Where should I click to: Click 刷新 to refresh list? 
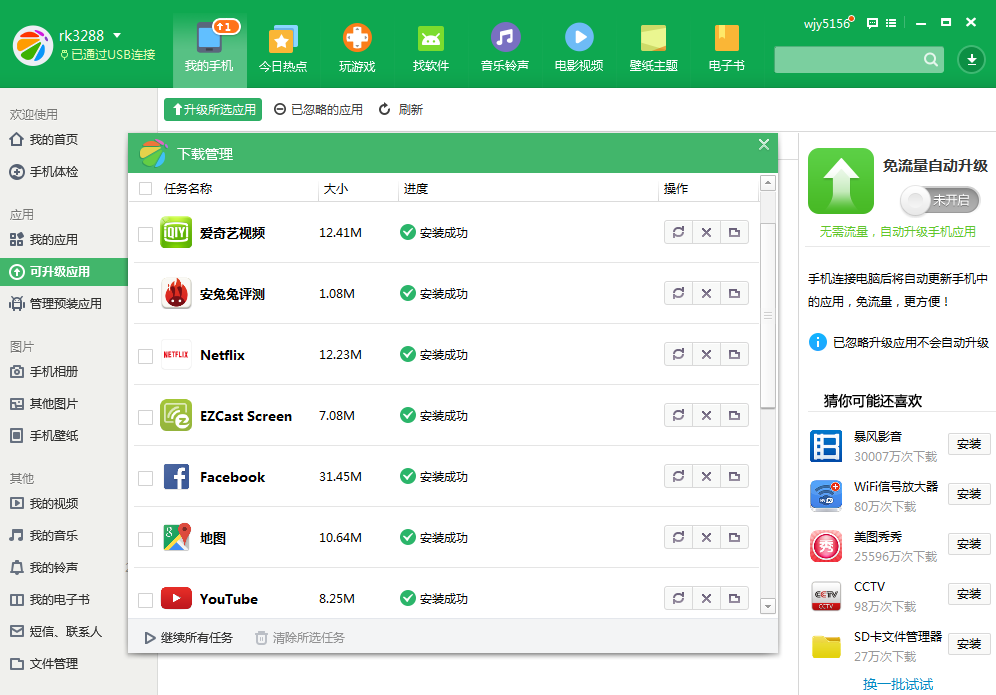click(401, 109)
